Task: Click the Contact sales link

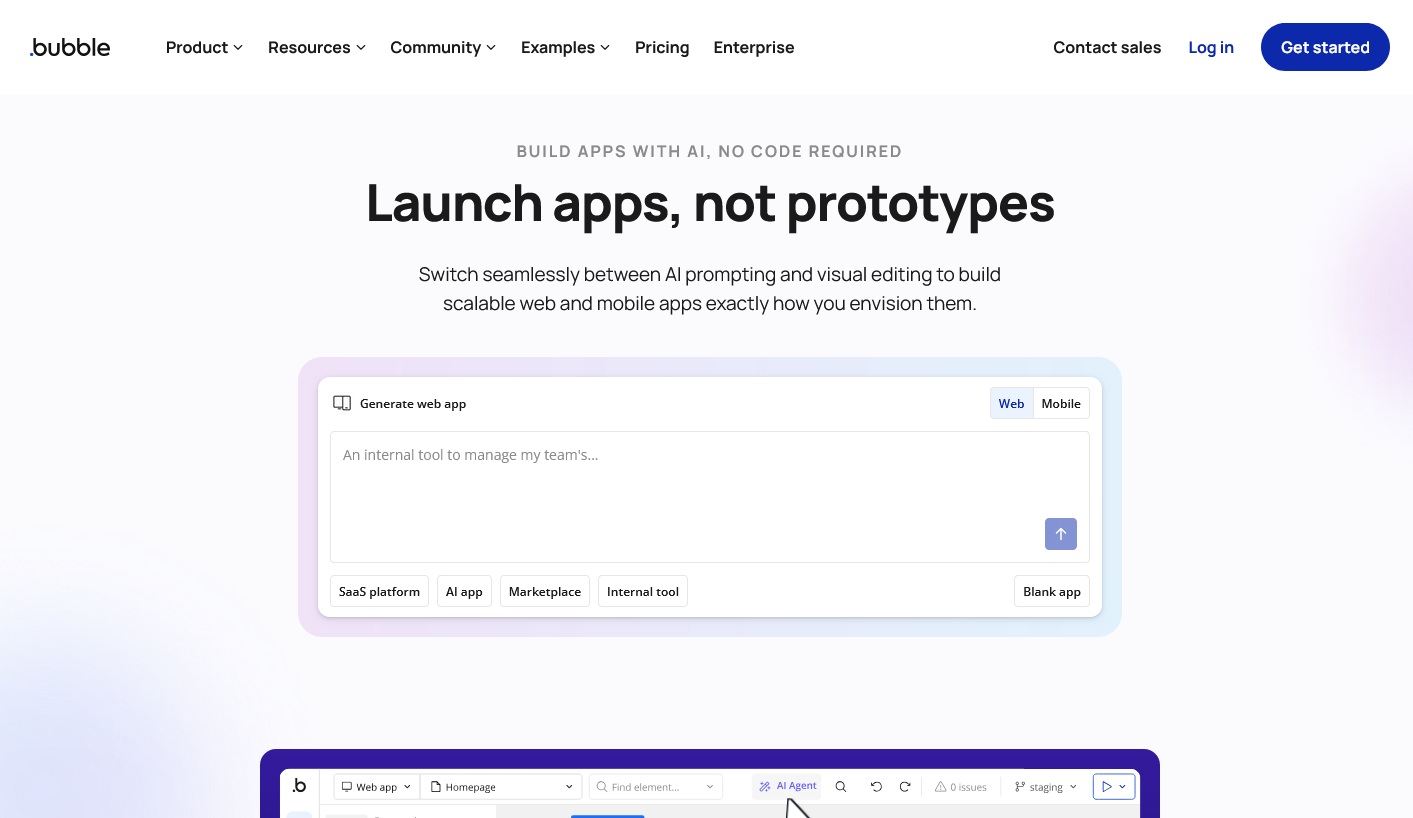Action: (x=1107, y=47)
